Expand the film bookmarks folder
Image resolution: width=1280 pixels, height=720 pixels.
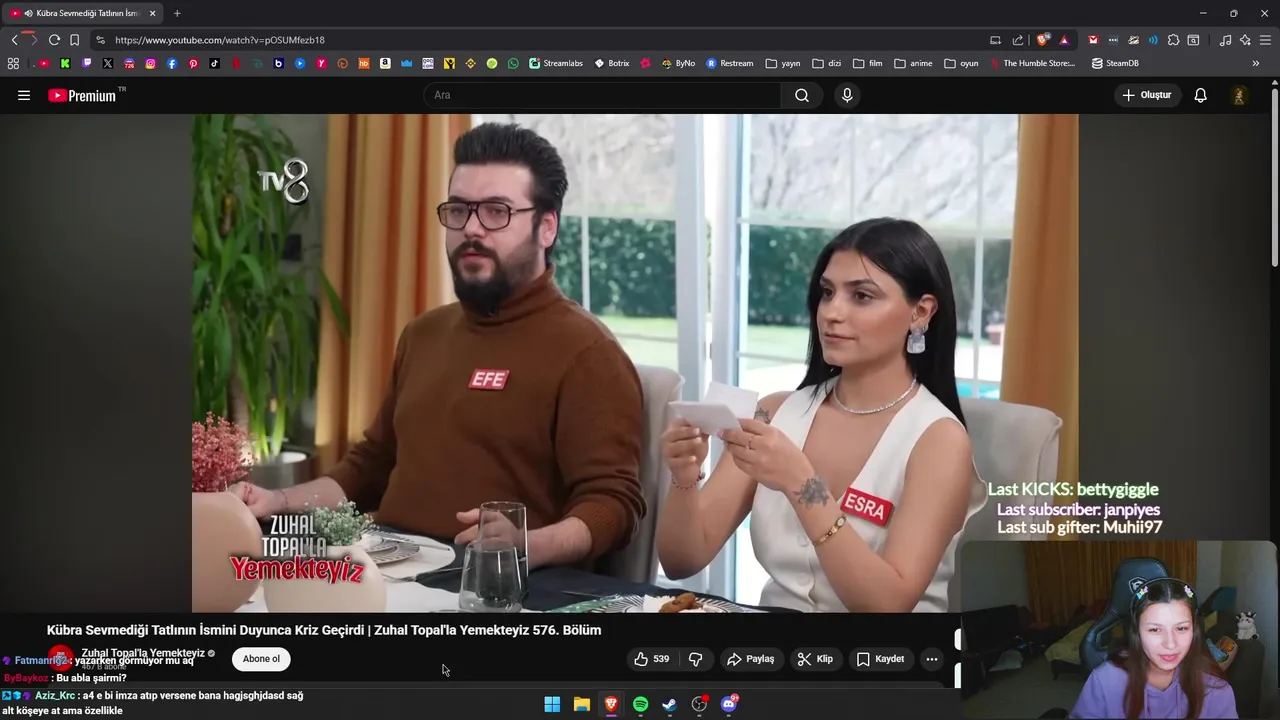(x=868, y=63)
